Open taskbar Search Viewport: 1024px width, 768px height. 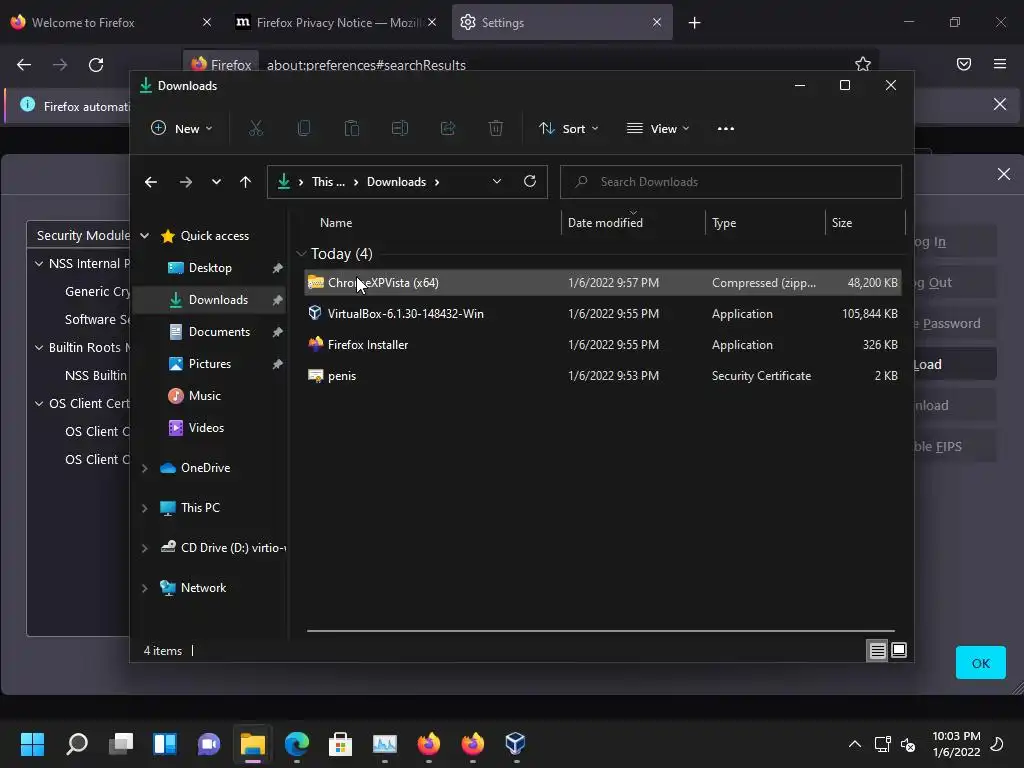[x=77, y=743]
